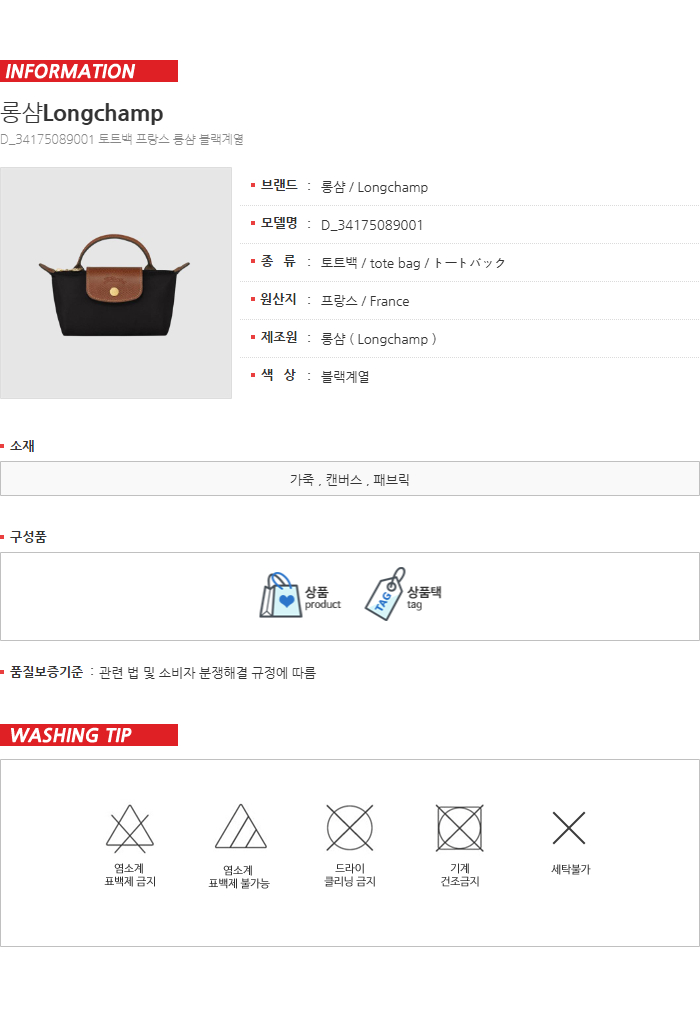Click the material box reading 가죽, 캔버스, 패브릭
This screenshot has width=700, height=1033.
(350, 479)
